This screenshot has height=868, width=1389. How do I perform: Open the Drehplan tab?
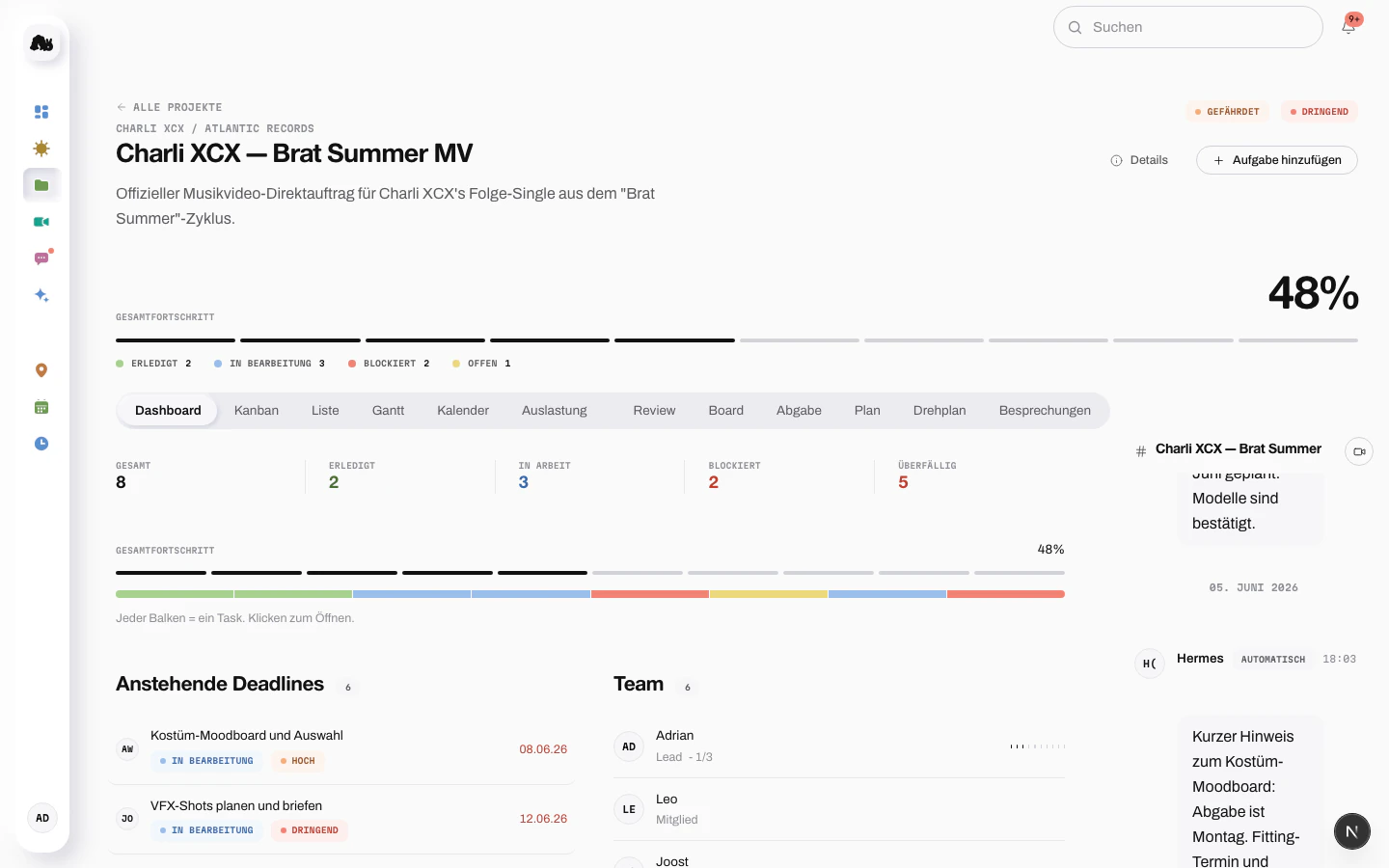940,410
